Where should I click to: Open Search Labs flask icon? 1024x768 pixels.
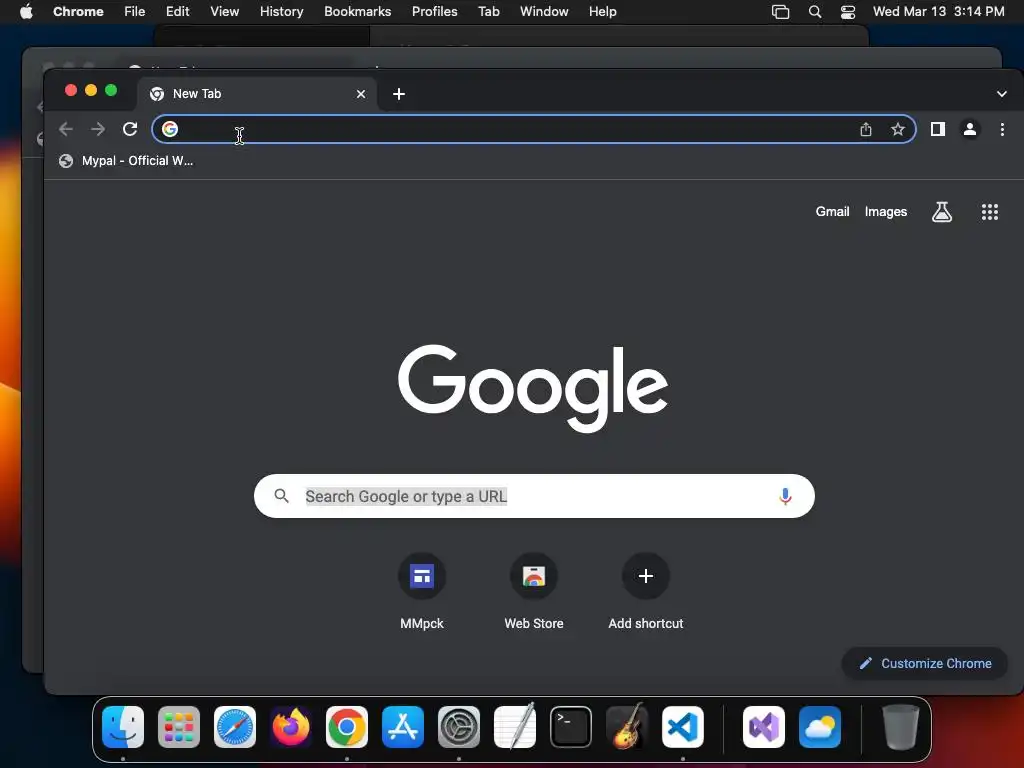941,212
